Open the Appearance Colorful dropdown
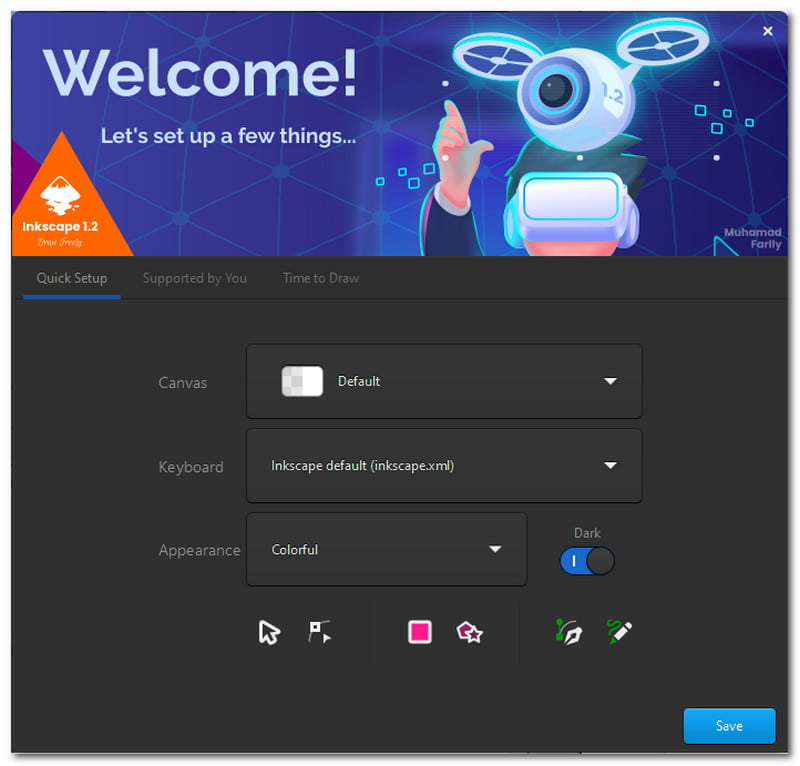Image resolution: width=800 pixels, height=766 pixels. pyautogui.click(x=386, y=549)
